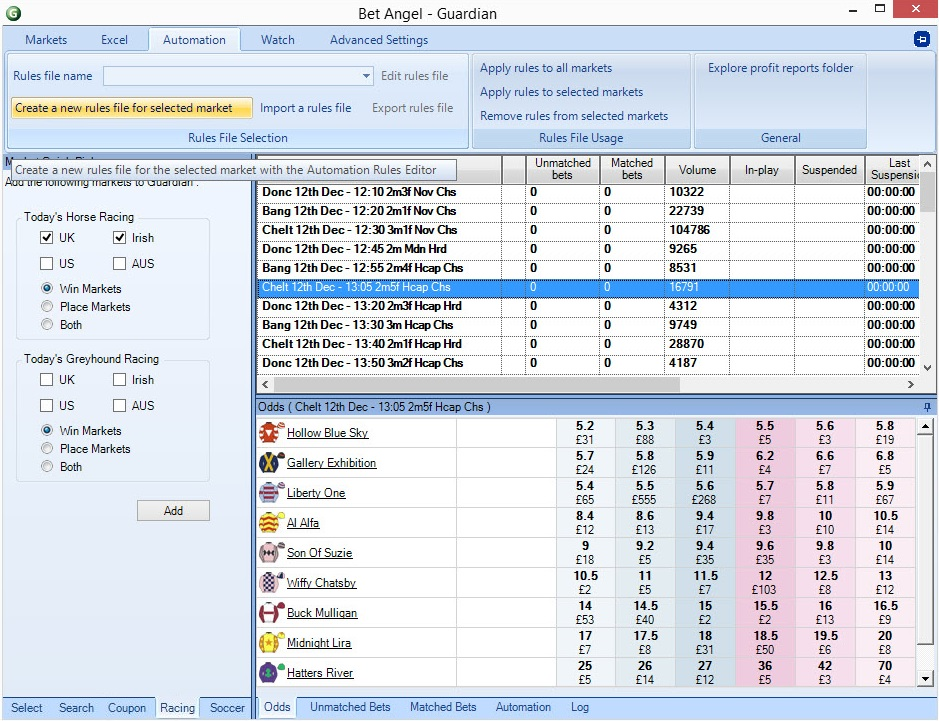Switch to the Coupon quick pick tab

127,708
